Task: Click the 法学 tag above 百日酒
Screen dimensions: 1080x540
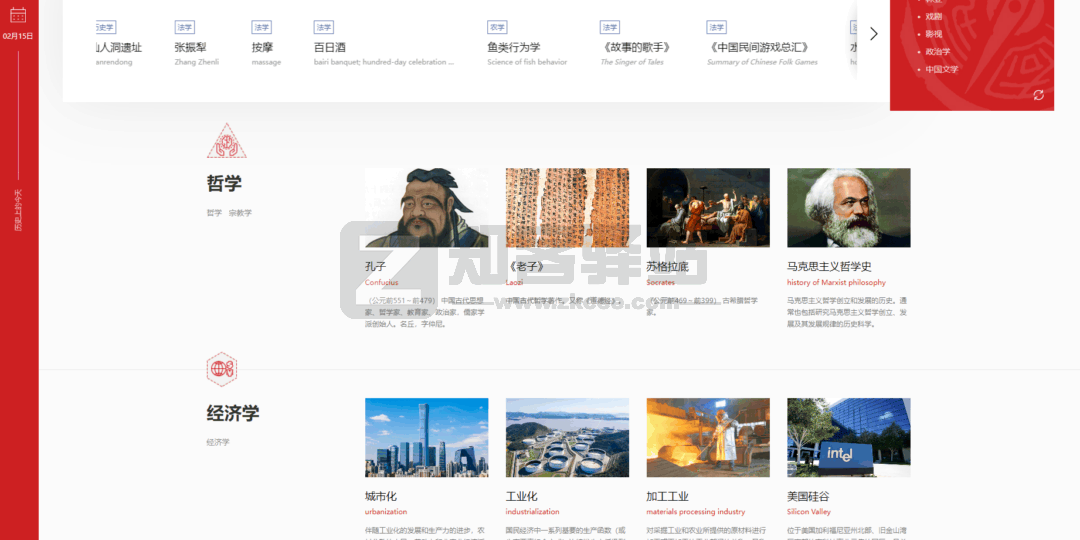Action: pos(323,28)
